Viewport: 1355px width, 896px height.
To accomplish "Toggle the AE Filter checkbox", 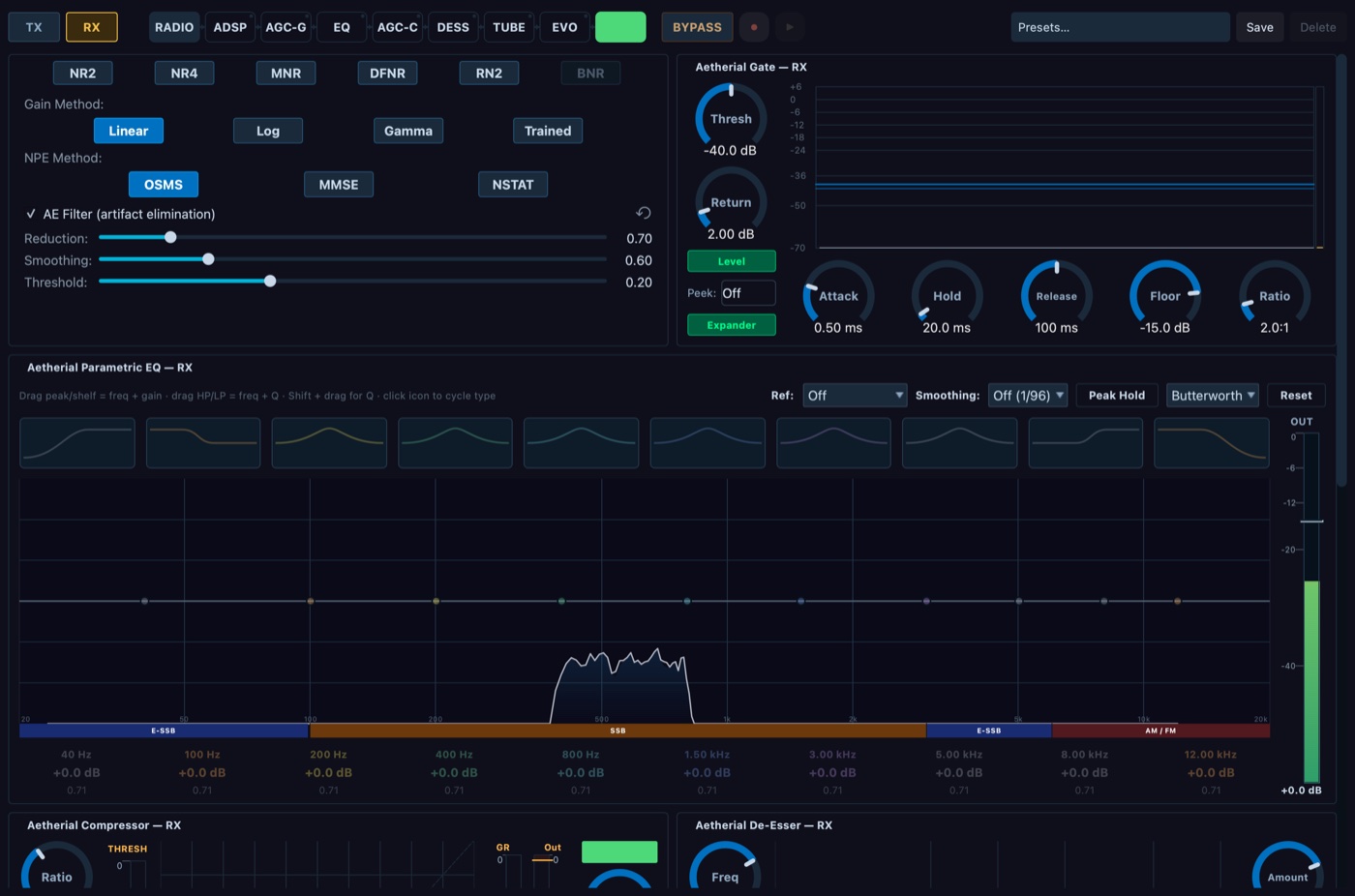I will (x=31, y=214).
